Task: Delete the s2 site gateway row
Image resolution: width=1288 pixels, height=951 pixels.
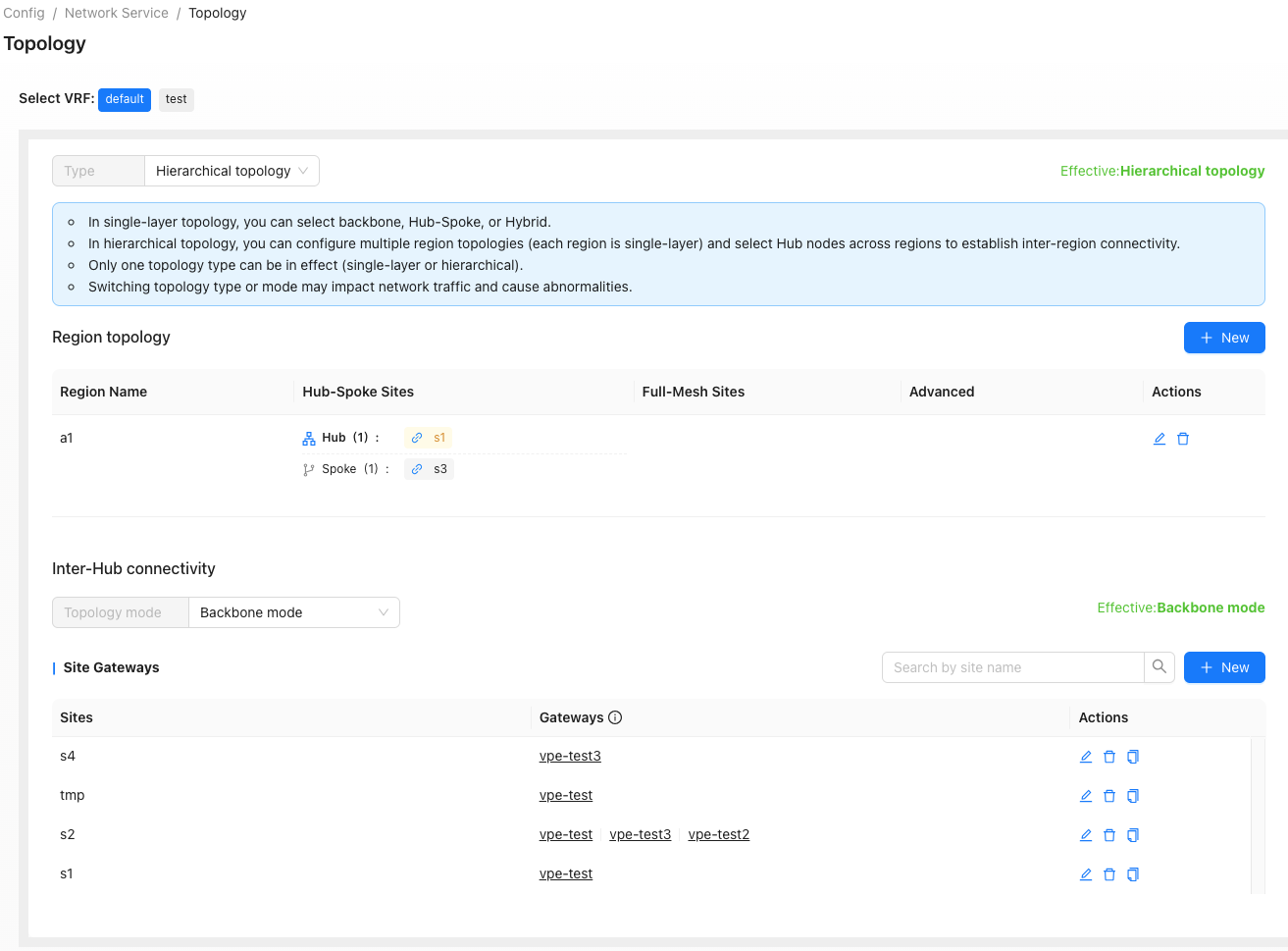Action: tap(1109, 835)
